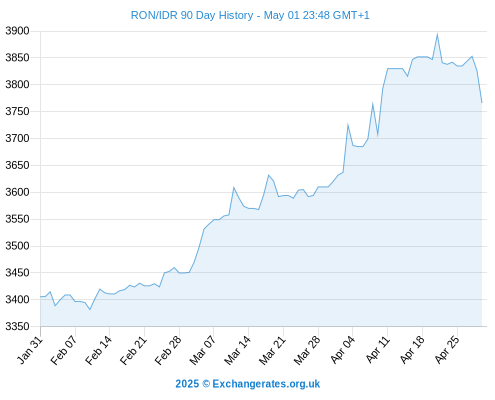Select the Mar 28 x-axis date label
The width and height of the screenshot is (495, 400).
tap(307, 350)
